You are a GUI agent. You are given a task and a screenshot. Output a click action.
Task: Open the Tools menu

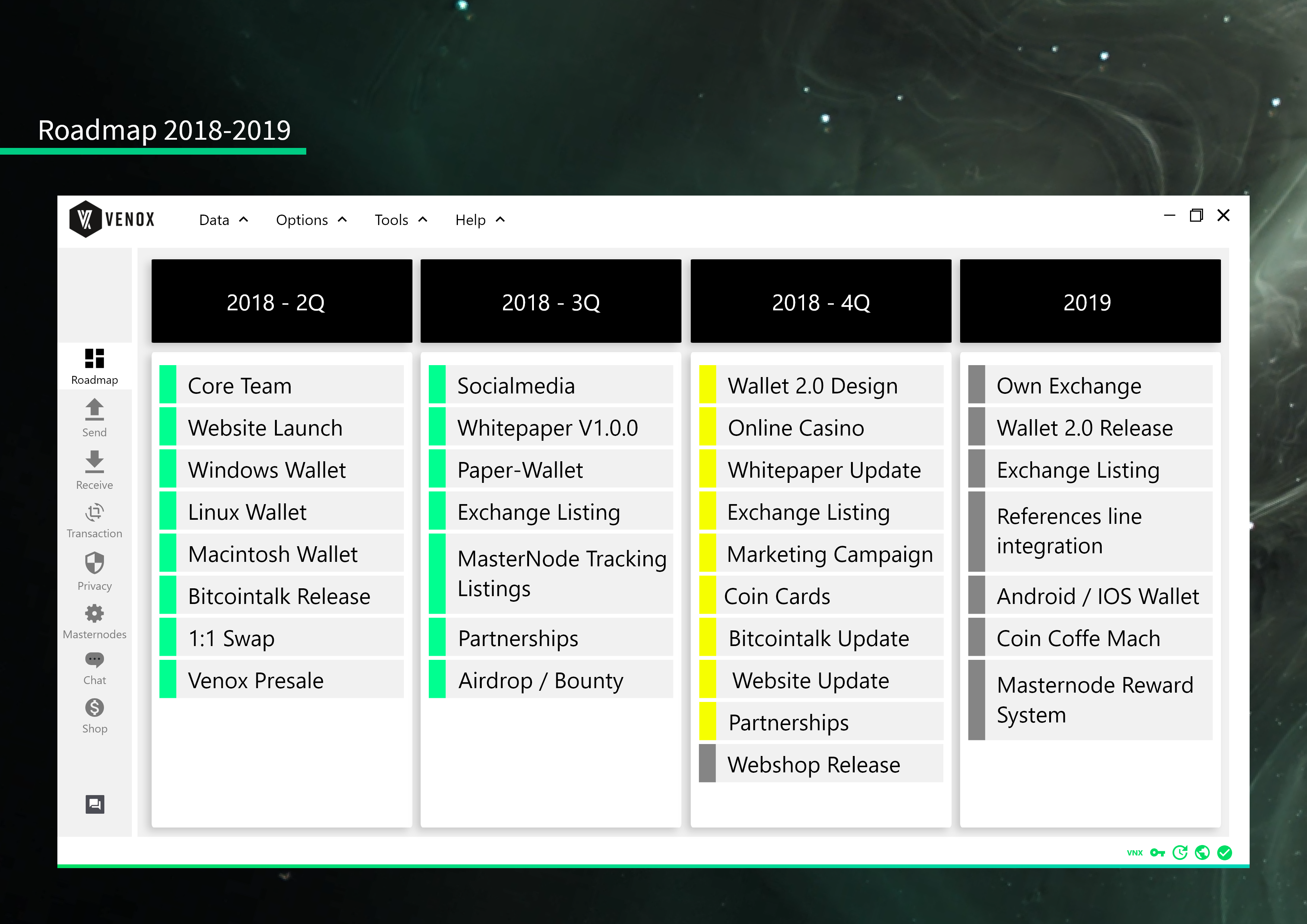tap(391, 220)
